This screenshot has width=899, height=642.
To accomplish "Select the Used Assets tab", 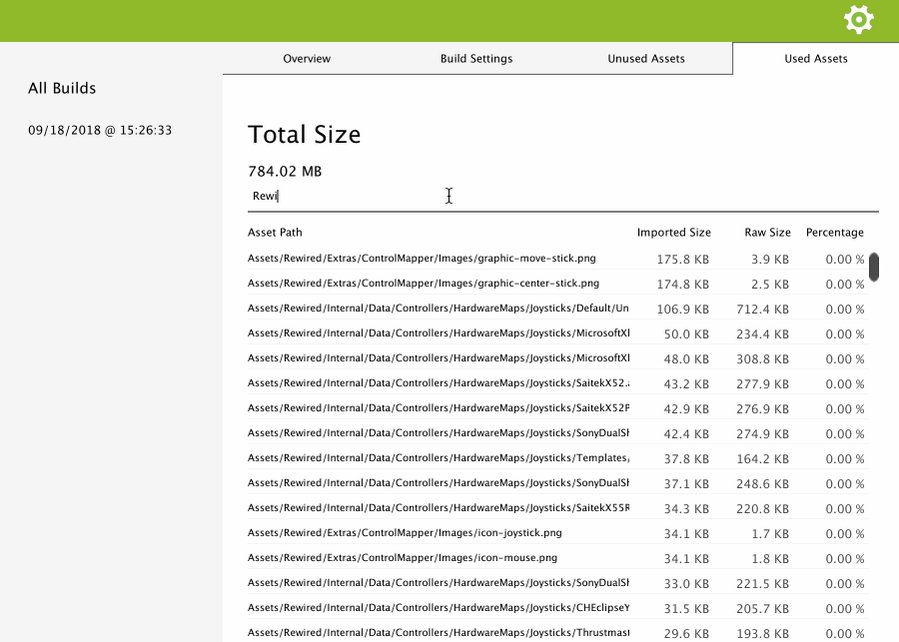I will [816, 58].
